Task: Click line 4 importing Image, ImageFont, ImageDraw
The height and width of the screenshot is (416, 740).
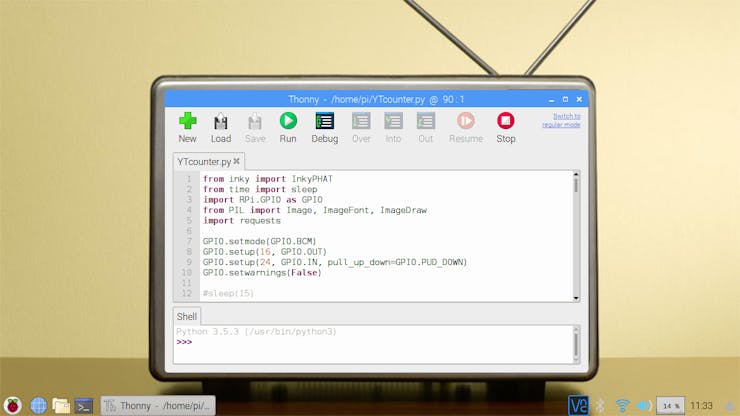Action: pyautogui.click(x=314, y=210)
